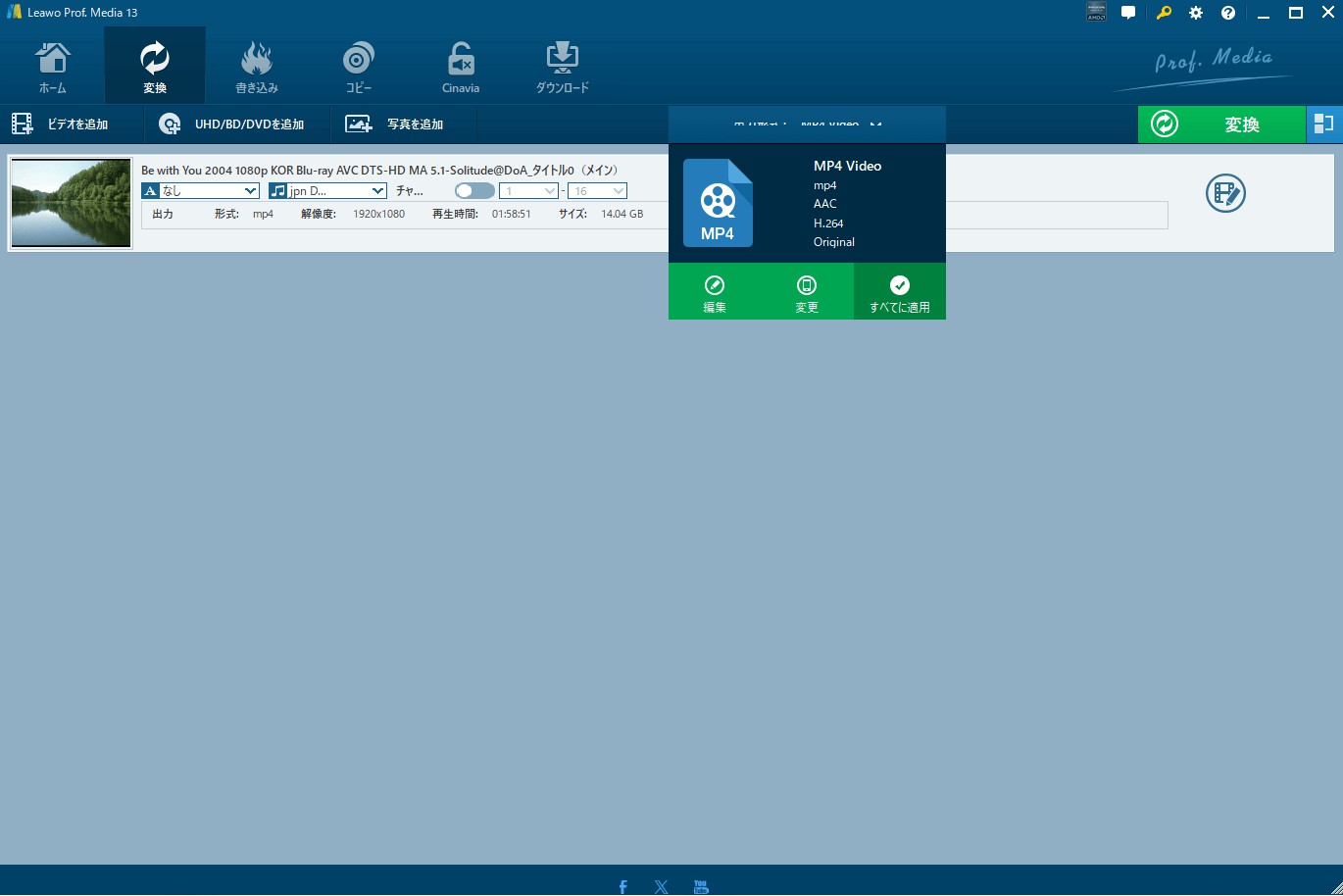Maximize the Leawo Prof. Media window
The image size is (1343, 896).
click(x=1296, y=13)
